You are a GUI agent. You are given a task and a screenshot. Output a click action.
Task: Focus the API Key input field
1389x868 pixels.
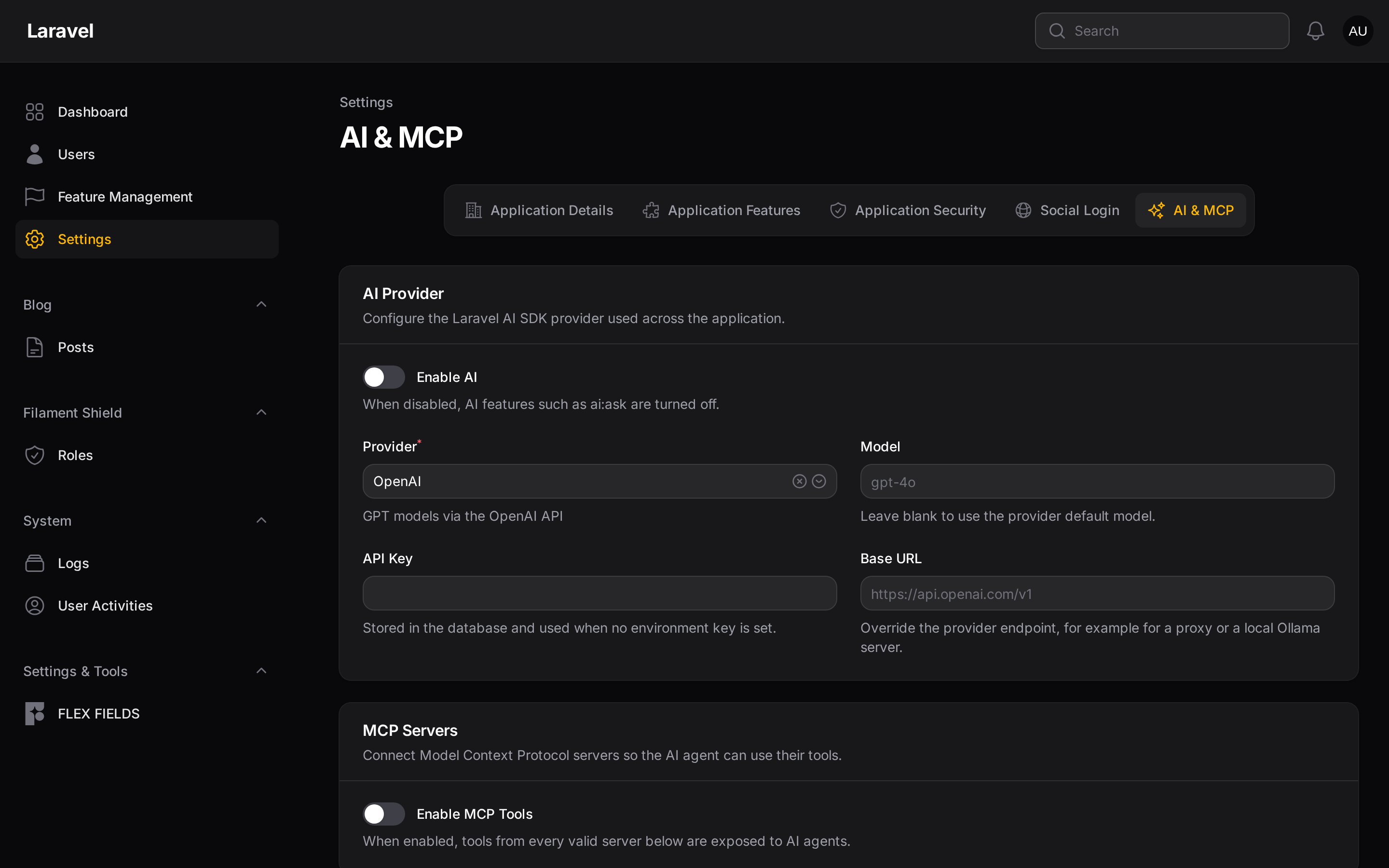[x=599, y=593]
